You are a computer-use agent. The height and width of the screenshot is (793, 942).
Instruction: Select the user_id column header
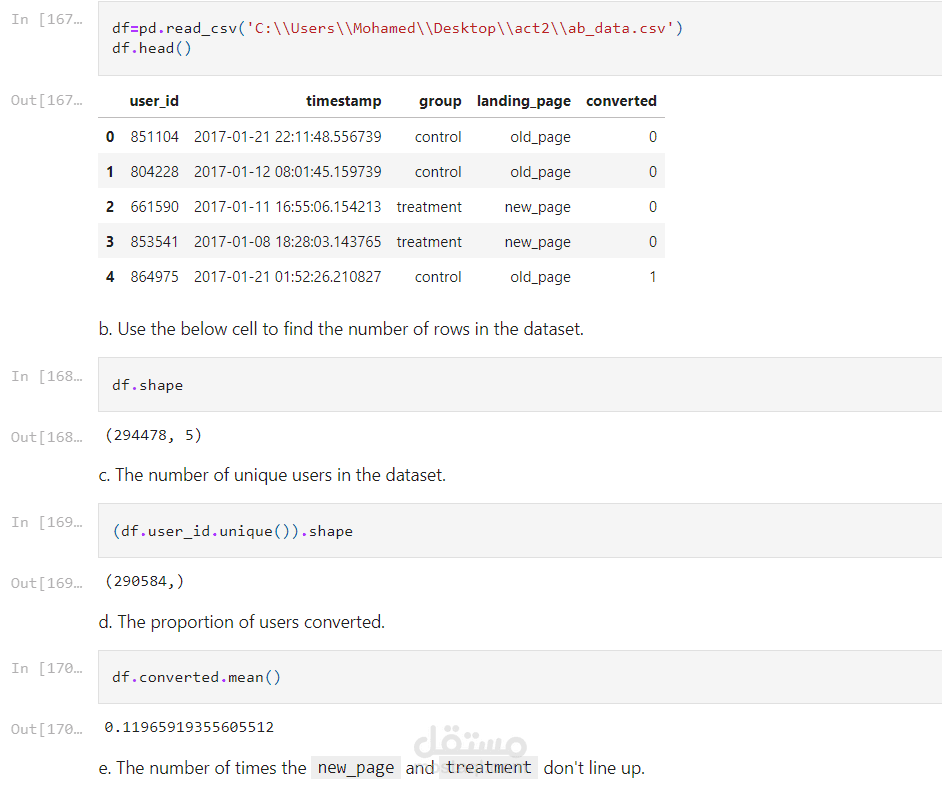point(154,101)
